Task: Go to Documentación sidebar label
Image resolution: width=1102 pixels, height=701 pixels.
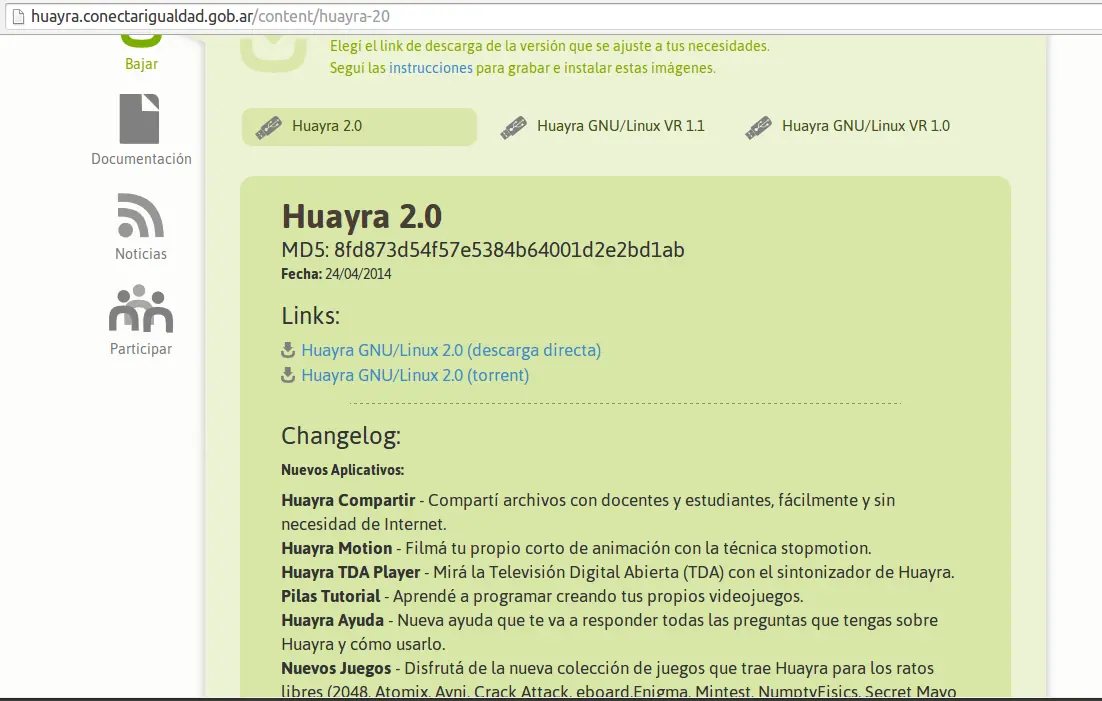Action: point(141,159)
